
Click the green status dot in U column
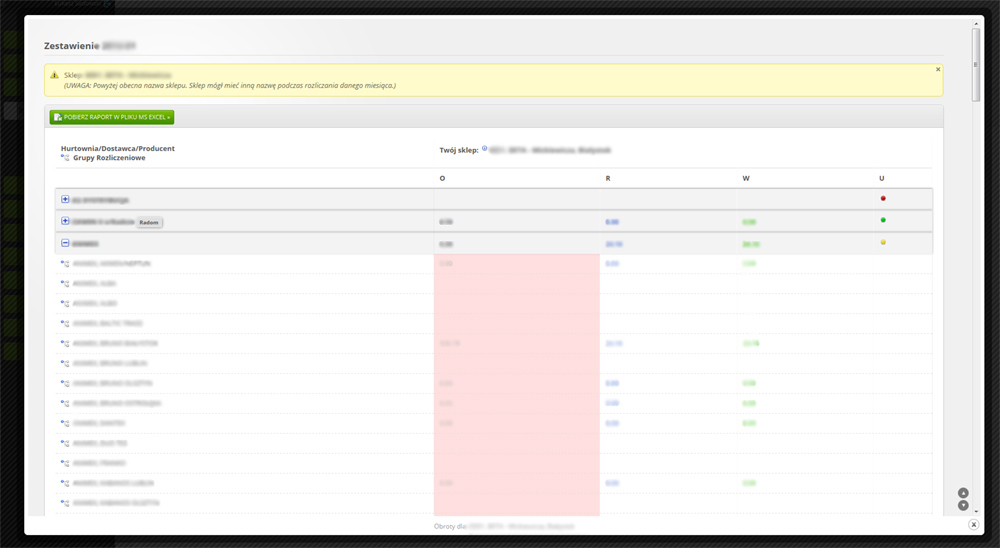[x=882, y=220]
